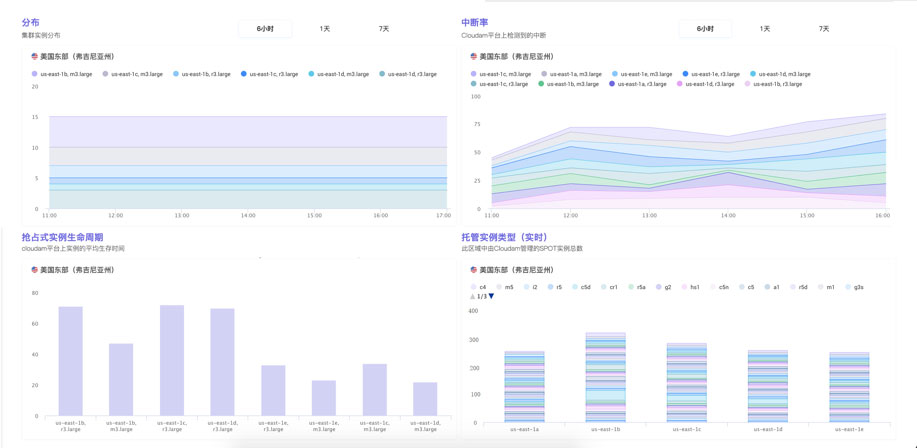Viewport: 917px width, 448px height.
Task: Switch 分布 panel to 7天 range
Action: 384,29
